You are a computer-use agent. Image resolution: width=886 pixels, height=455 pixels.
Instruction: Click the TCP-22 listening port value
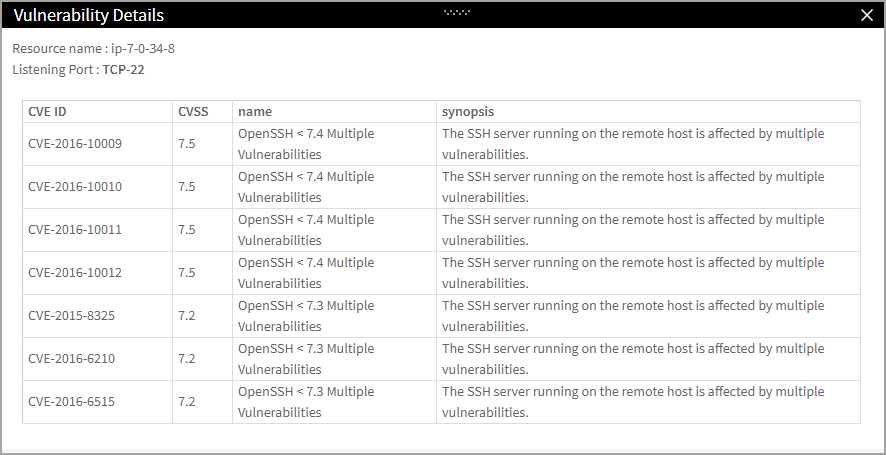point(123,70)
